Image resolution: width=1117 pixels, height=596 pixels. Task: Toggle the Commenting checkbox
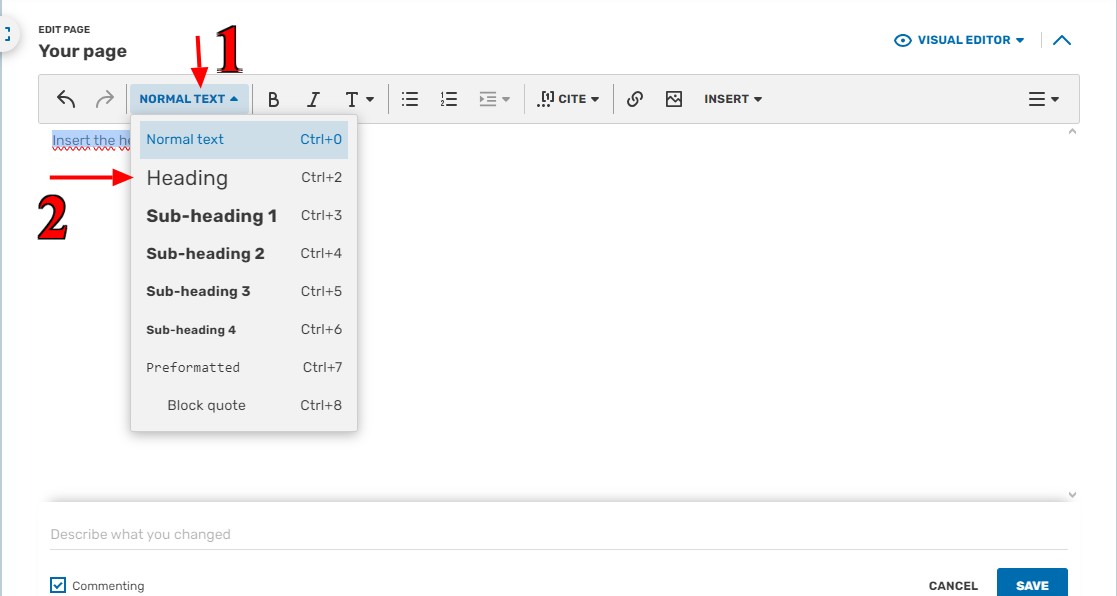tap(58, 585)
